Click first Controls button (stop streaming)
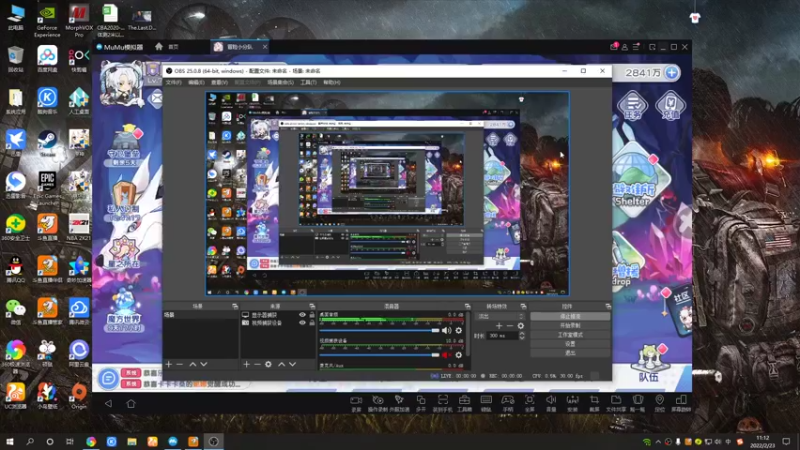800x450 pixels. coord(570,316)
